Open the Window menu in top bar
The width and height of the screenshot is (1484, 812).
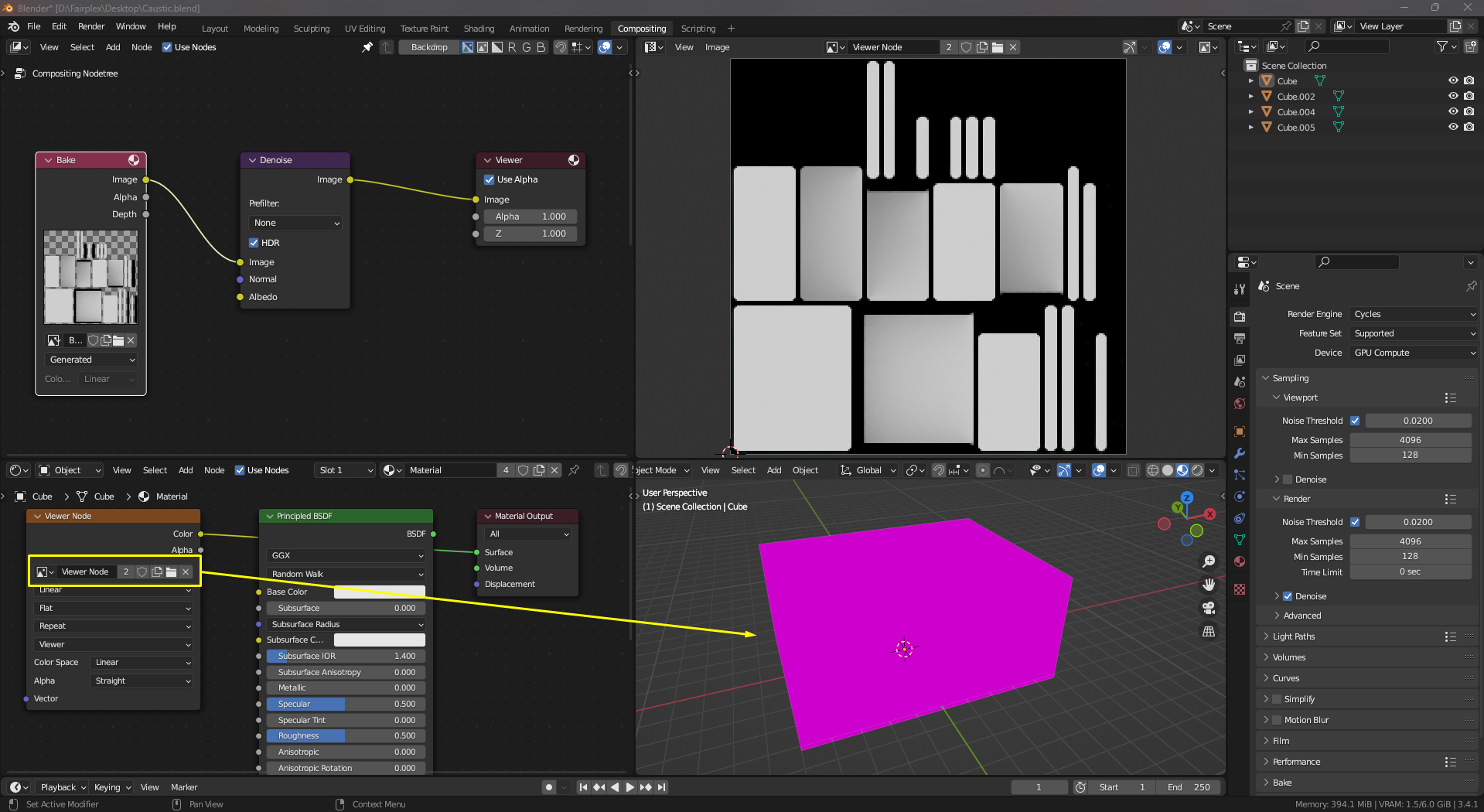[x=131, y=26]
